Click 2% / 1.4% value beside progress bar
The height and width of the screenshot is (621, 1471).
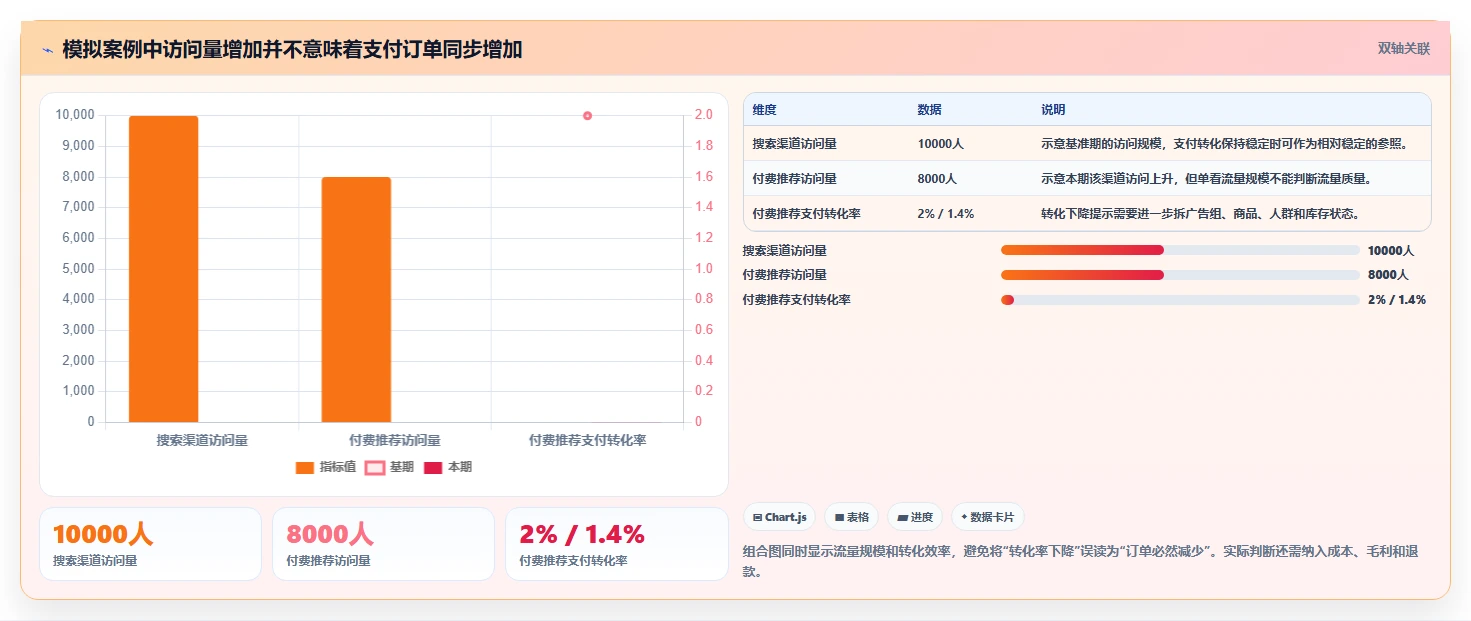(x=1397, y=300)
